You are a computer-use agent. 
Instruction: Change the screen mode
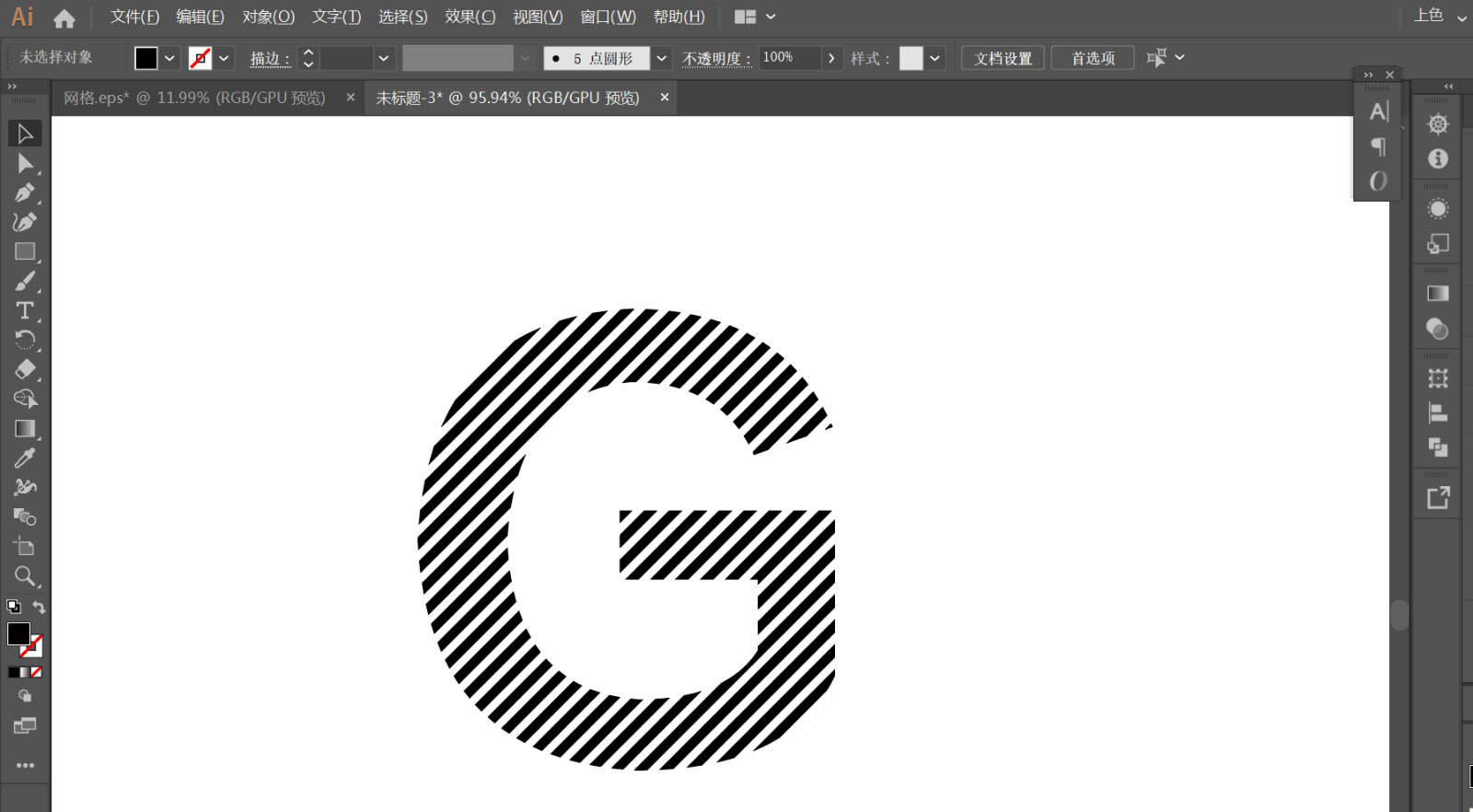point(25,725)
